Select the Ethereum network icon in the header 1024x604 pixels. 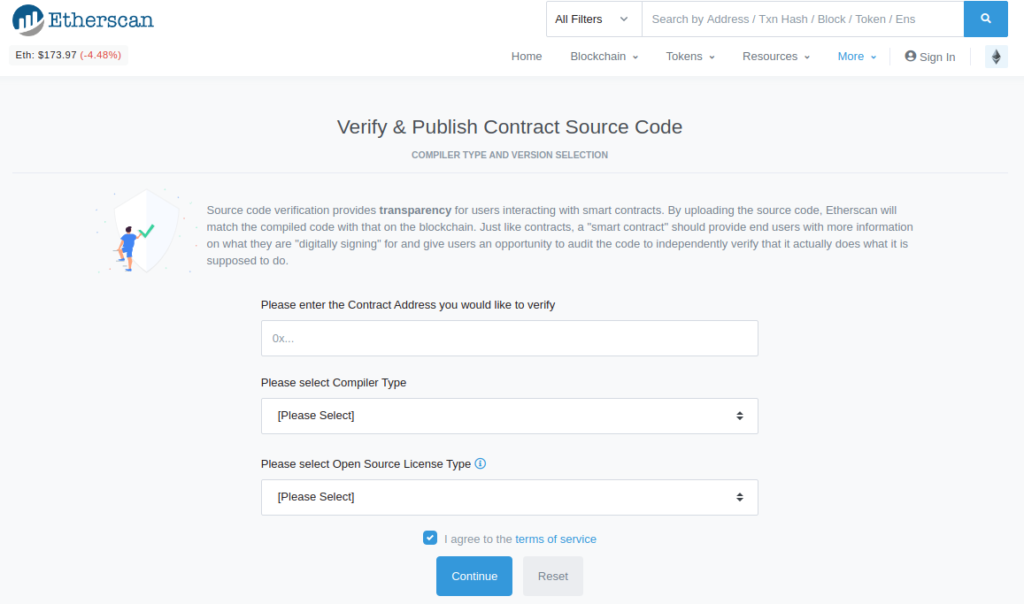(995, 56)
